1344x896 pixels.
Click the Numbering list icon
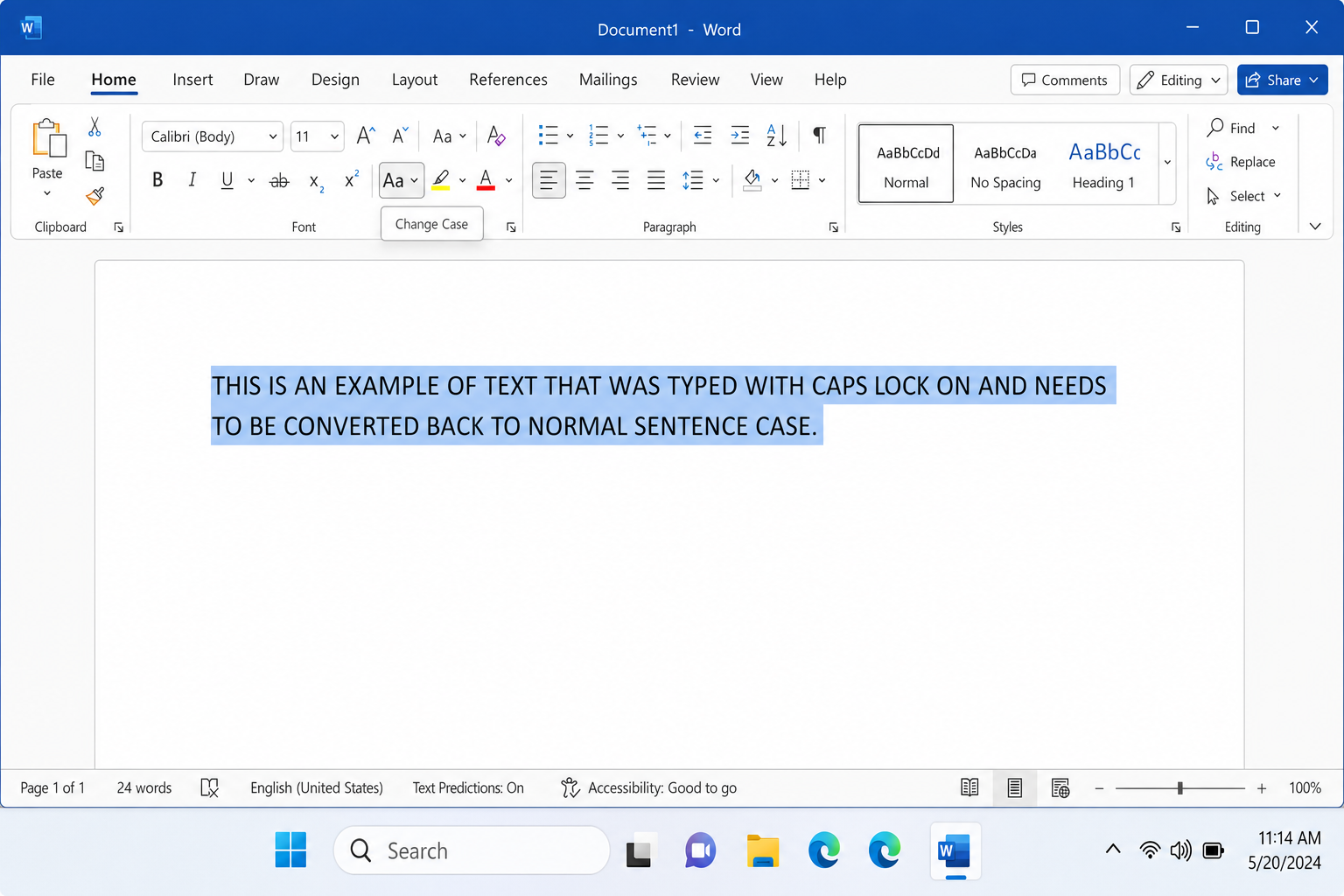599,135
